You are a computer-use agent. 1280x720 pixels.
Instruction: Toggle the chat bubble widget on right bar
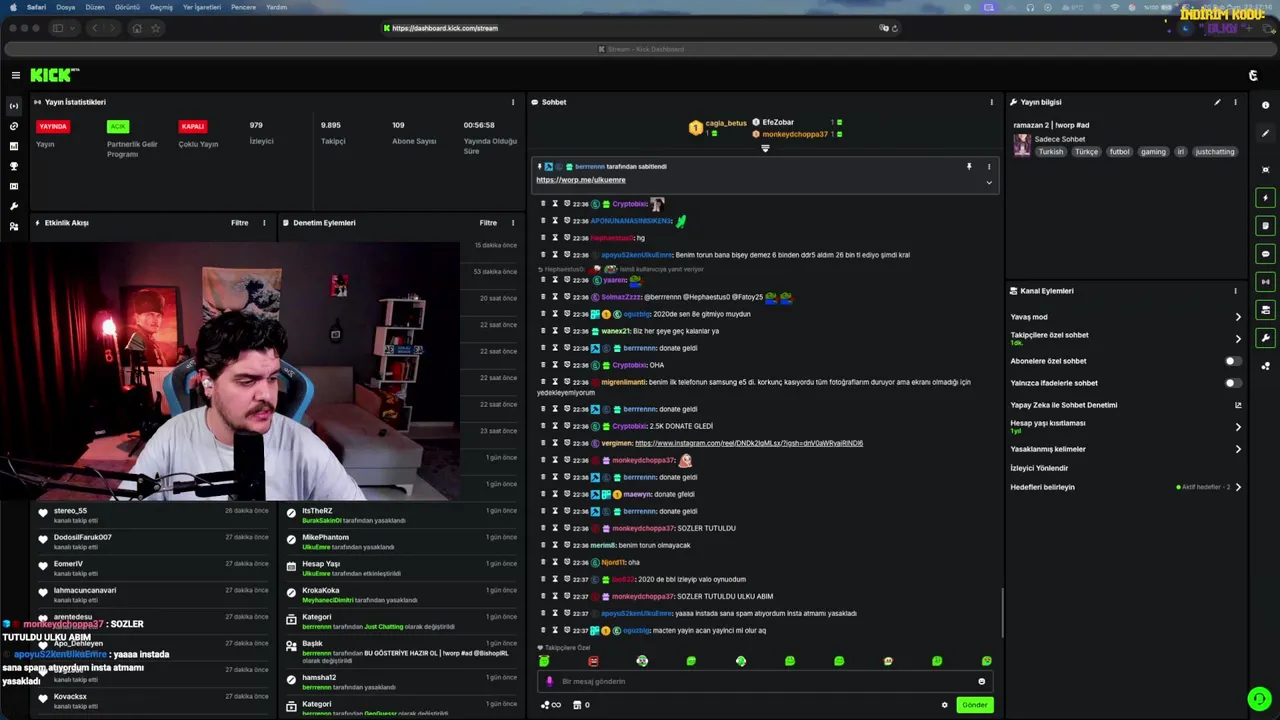pyautogui.click(x=1266, y=254)
